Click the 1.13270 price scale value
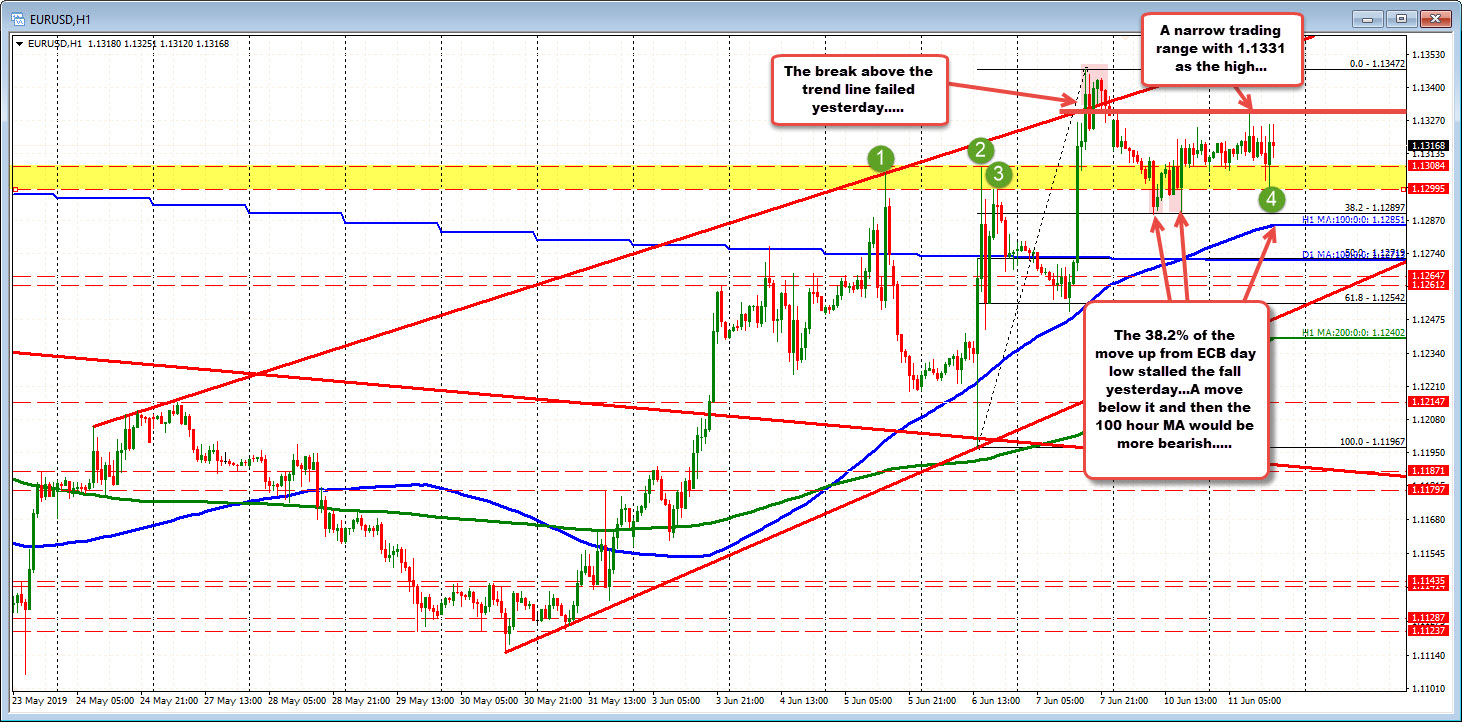Viewport: 1462px width, 722px height. tap(1428, 121)
